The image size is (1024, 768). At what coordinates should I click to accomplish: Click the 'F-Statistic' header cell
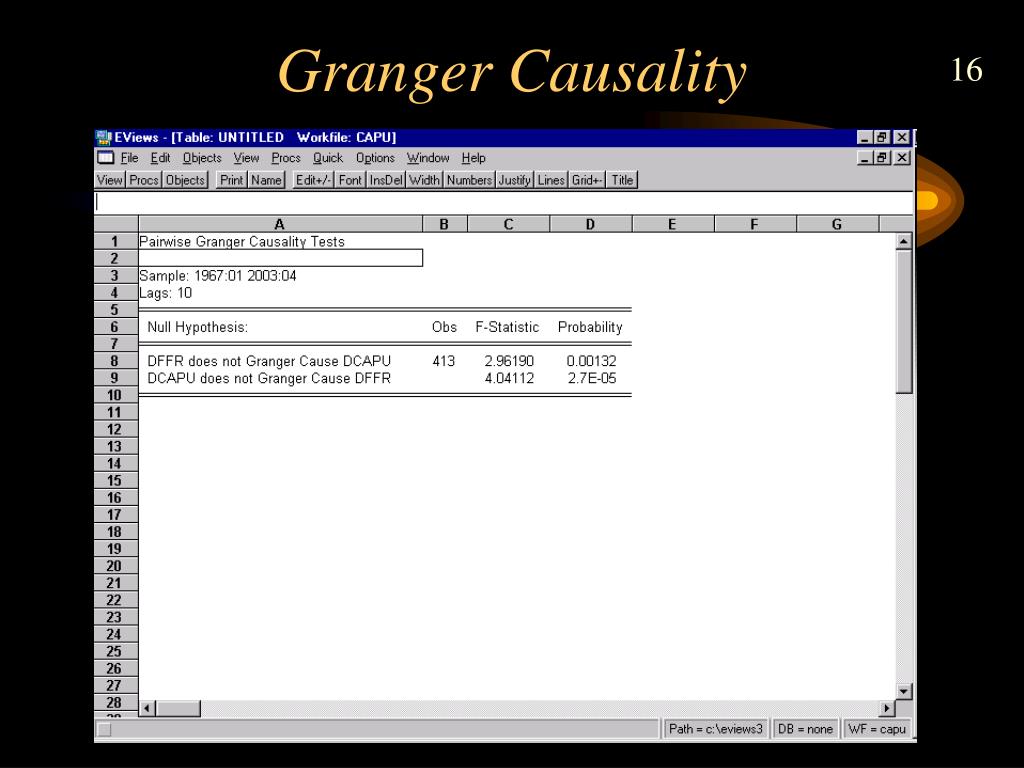(x=507, y=327)
